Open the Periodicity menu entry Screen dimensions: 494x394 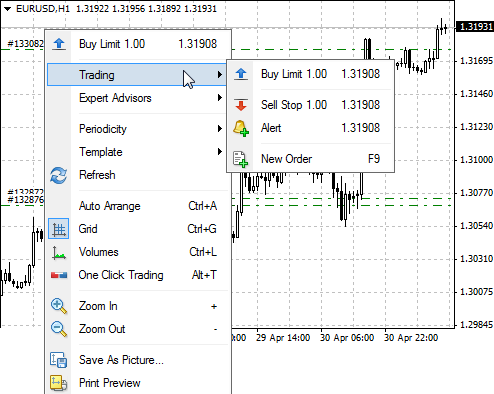tap(138, 129)
